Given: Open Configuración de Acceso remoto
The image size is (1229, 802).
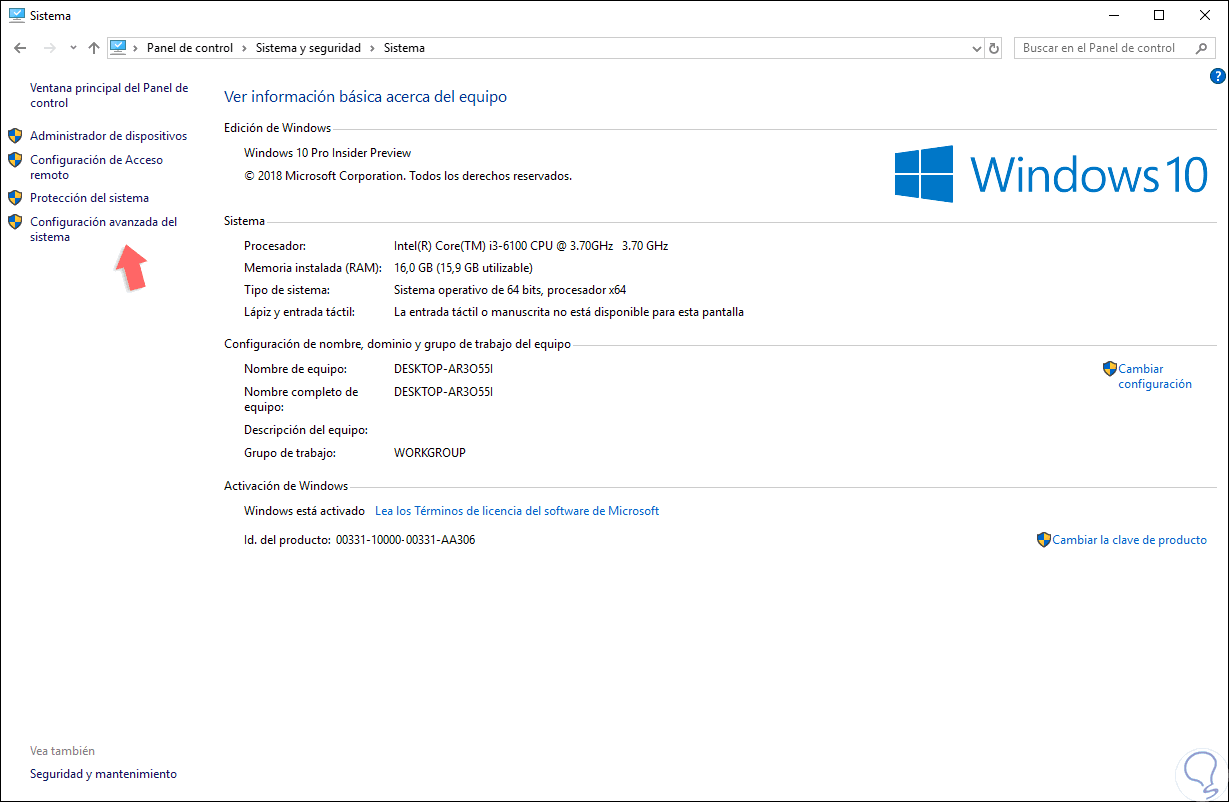Looking at the screenshot, I should tap(96, 167).
